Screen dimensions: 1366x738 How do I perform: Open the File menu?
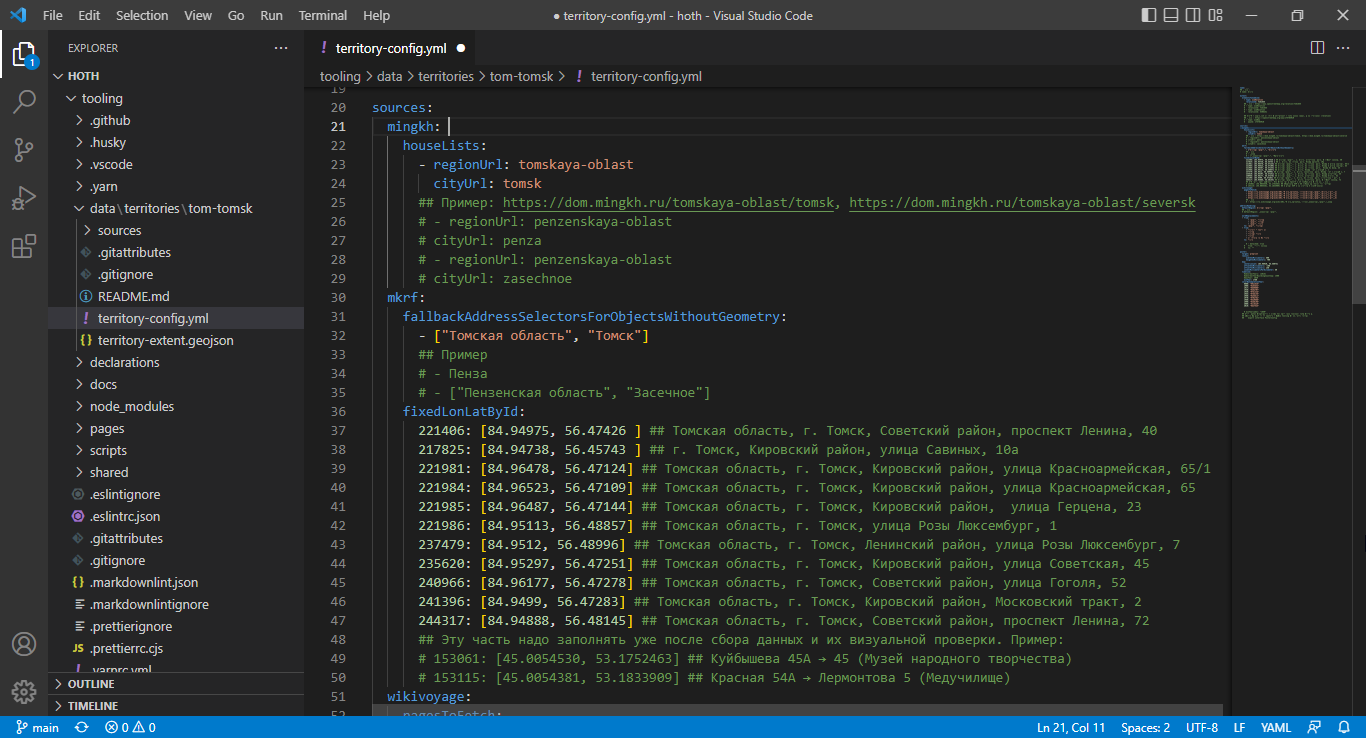pos(52,15)
